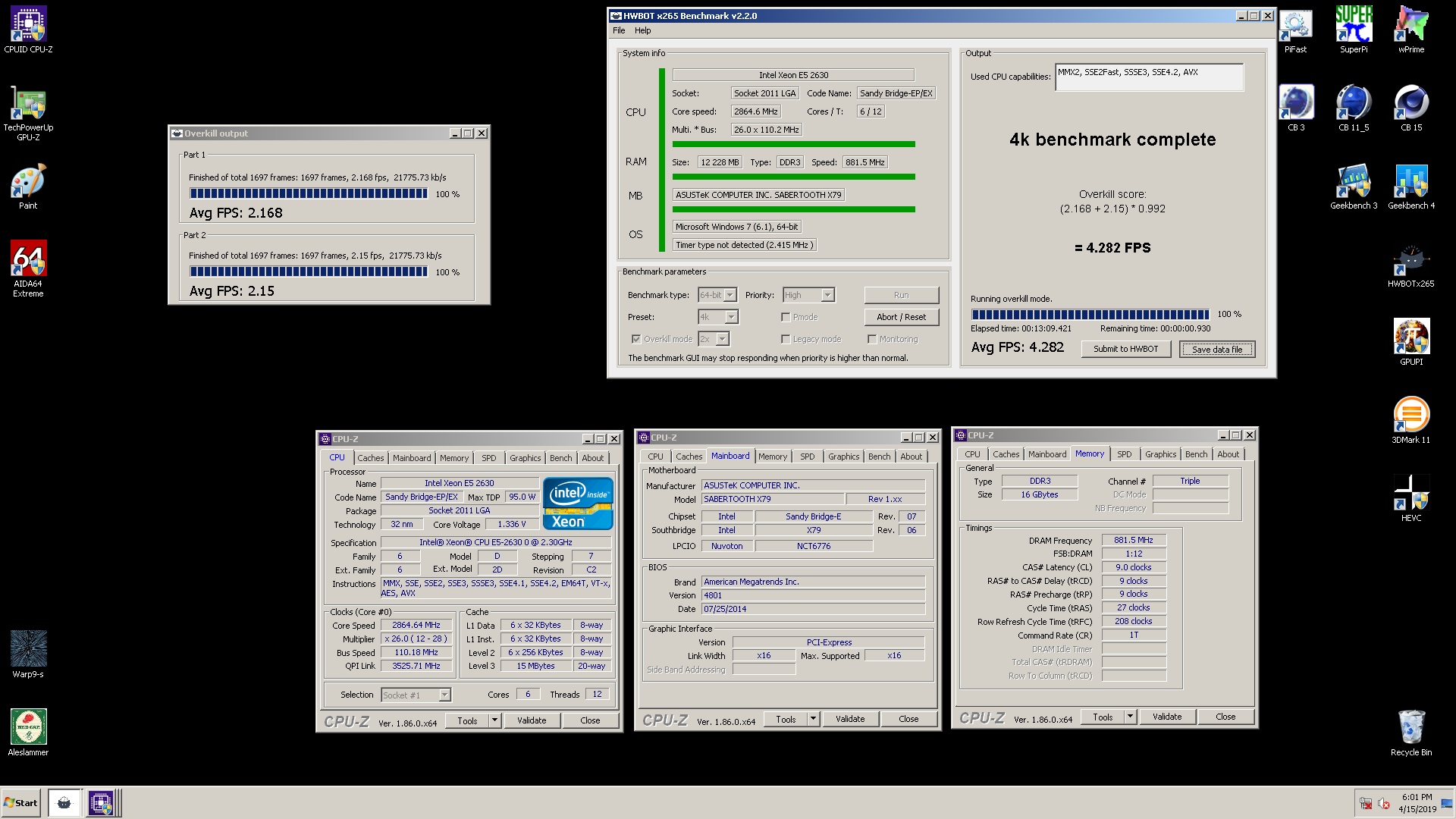Image resolution: width=1456 pixels, height=819 pixels.
Task: Click the Intel Xeon logo in CPU-Z
Action: point(578,503)
